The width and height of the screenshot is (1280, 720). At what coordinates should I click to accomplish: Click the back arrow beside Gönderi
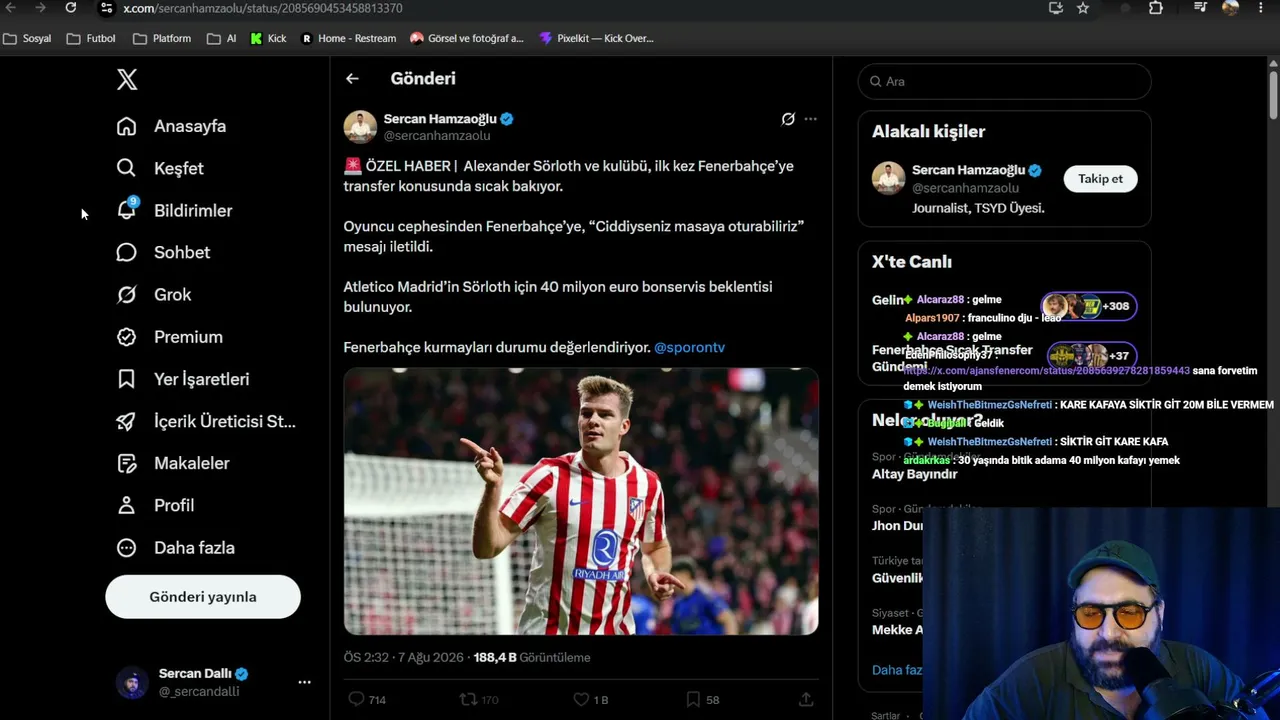(x=352, y=78)
